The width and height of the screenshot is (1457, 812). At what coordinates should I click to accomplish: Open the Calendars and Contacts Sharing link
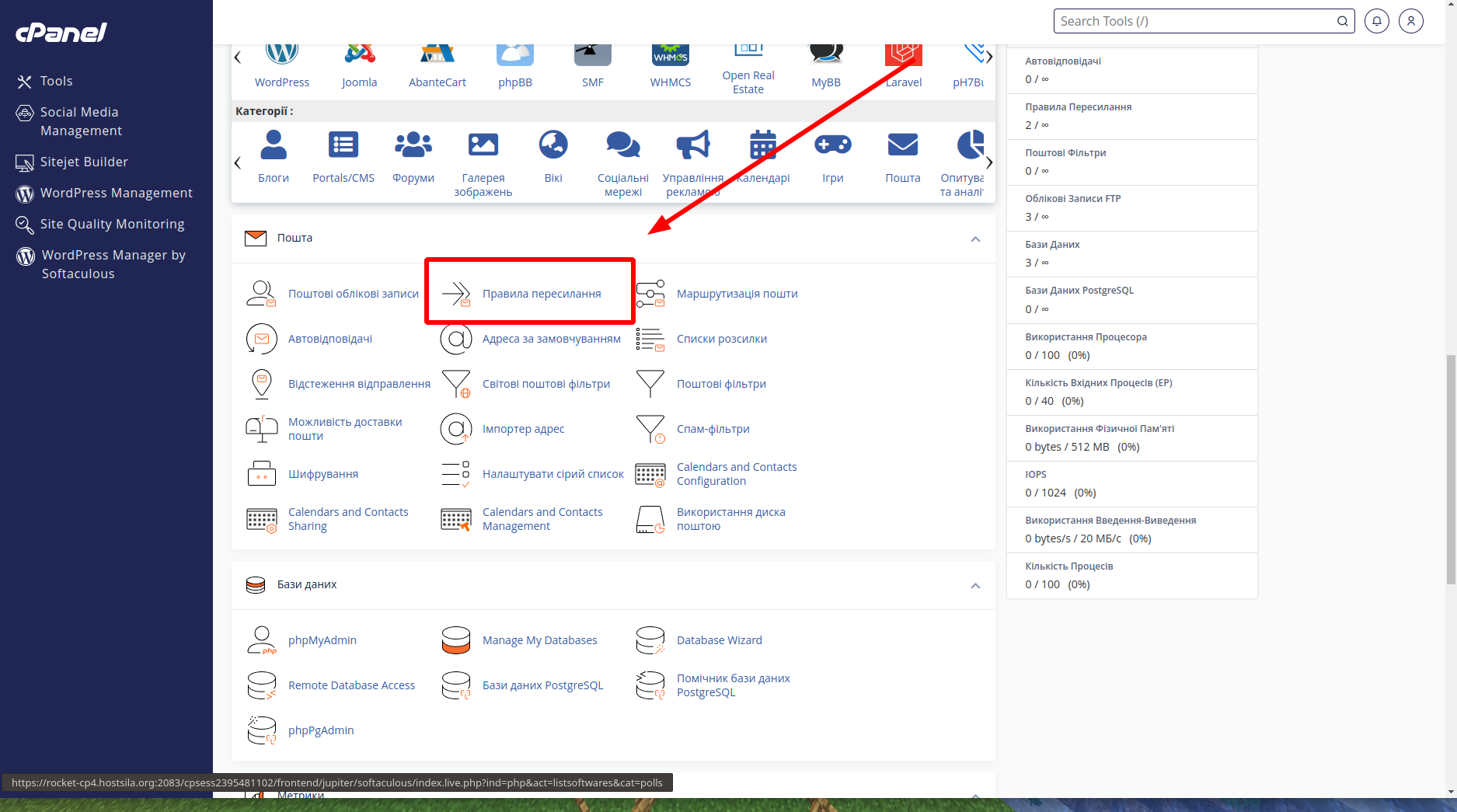348,519
